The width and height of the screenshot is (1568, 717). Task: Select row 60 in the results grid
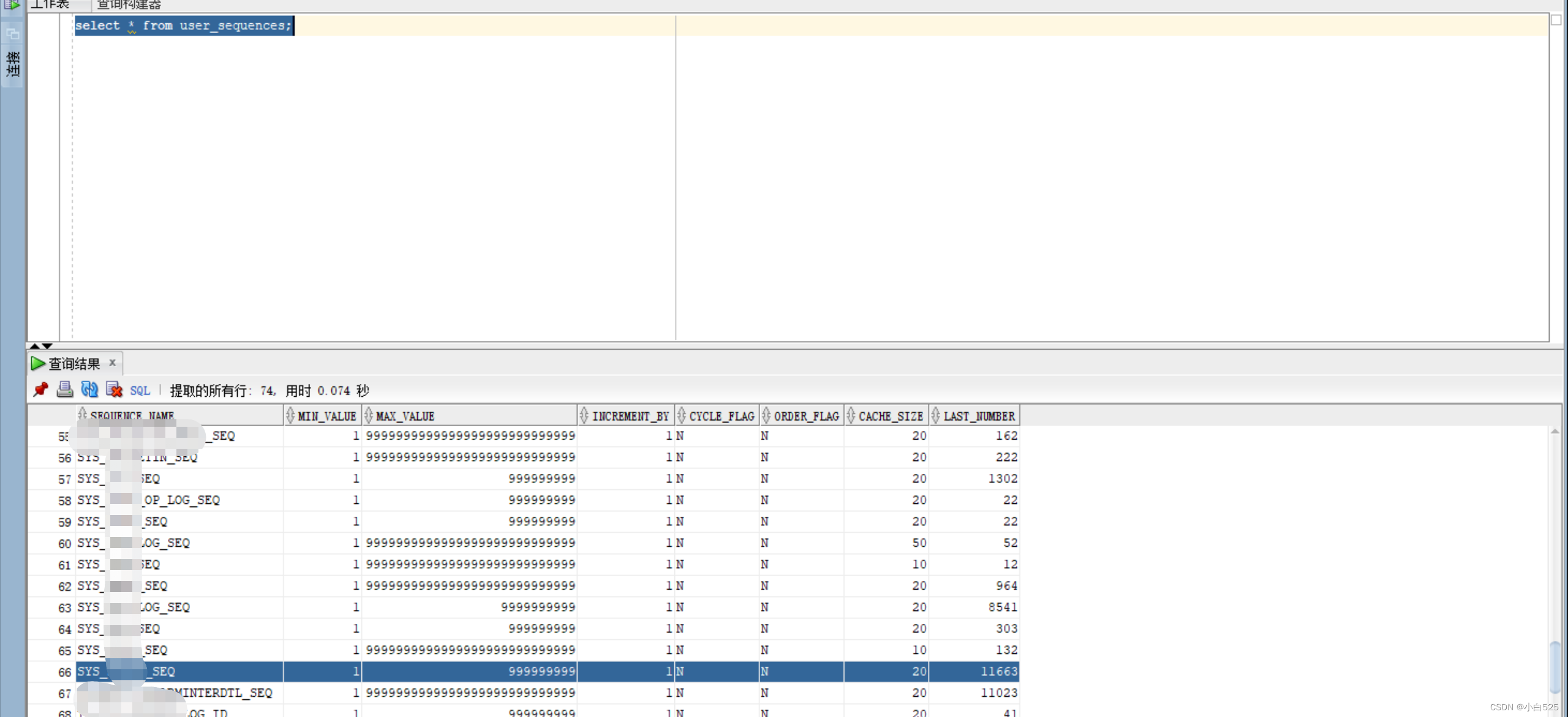(64, 544)
